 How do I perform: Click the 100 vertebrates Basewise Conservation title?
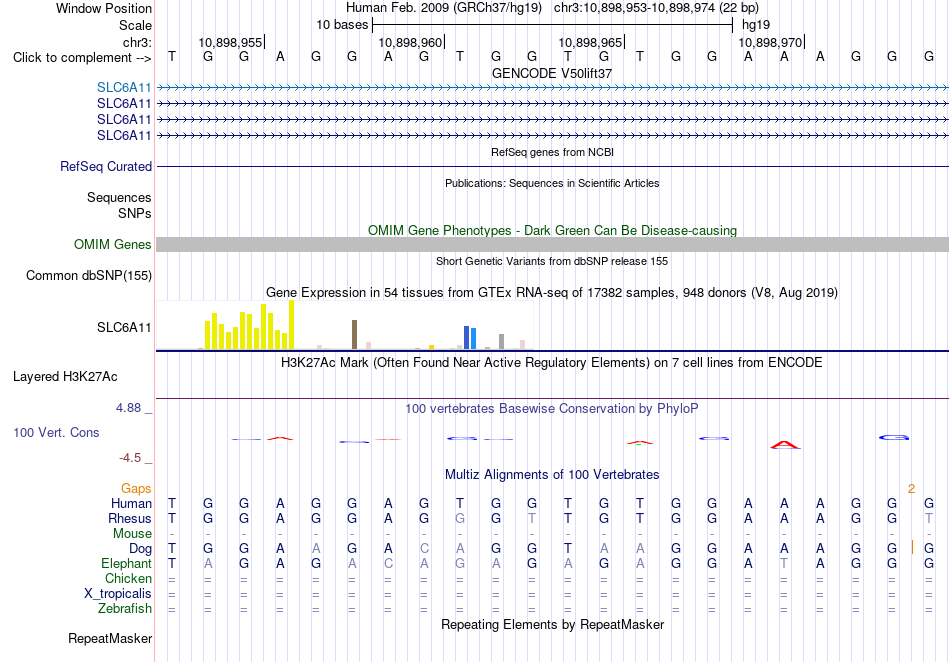click(x=552, y=409)
